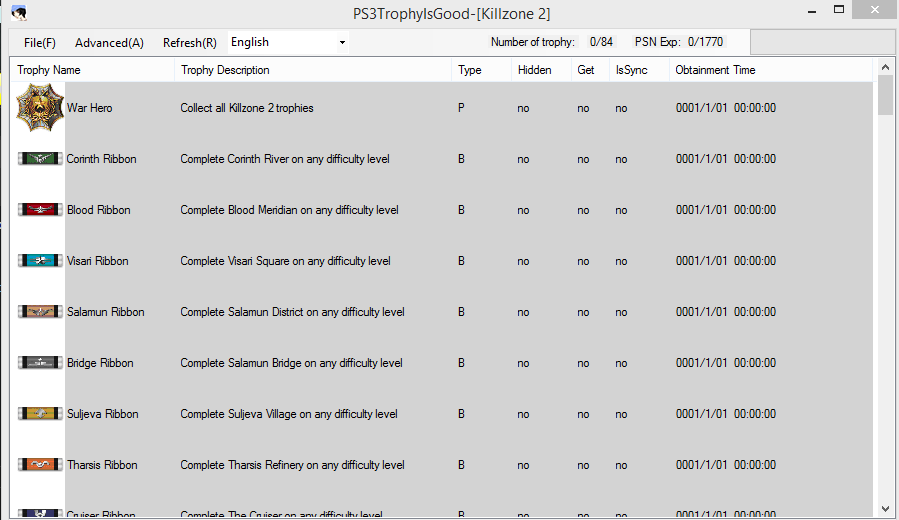The width and height of the screenshot is (899, 520).
Task: Click 'Complete Suljeva Village on any difficulty level'
Action: coord(289,414)
